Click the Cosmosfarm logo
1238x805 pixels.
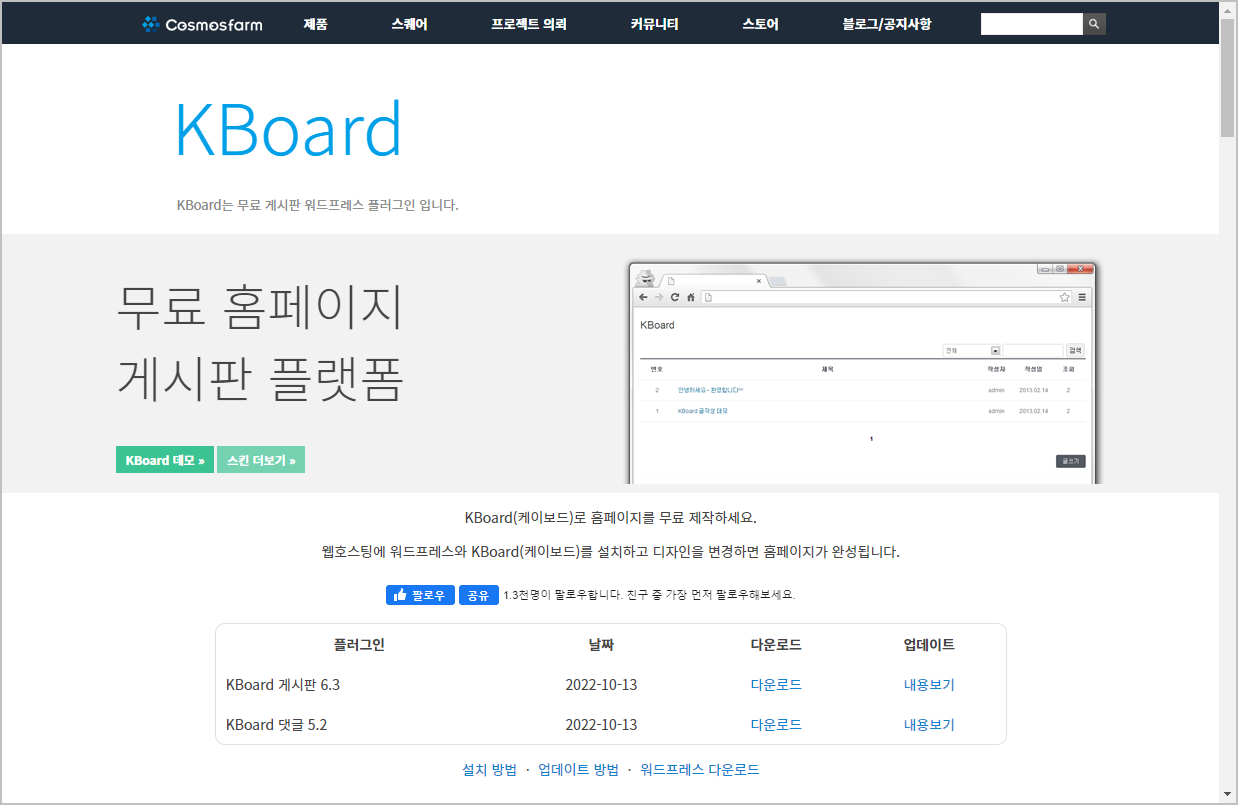(x=202, y=24)
